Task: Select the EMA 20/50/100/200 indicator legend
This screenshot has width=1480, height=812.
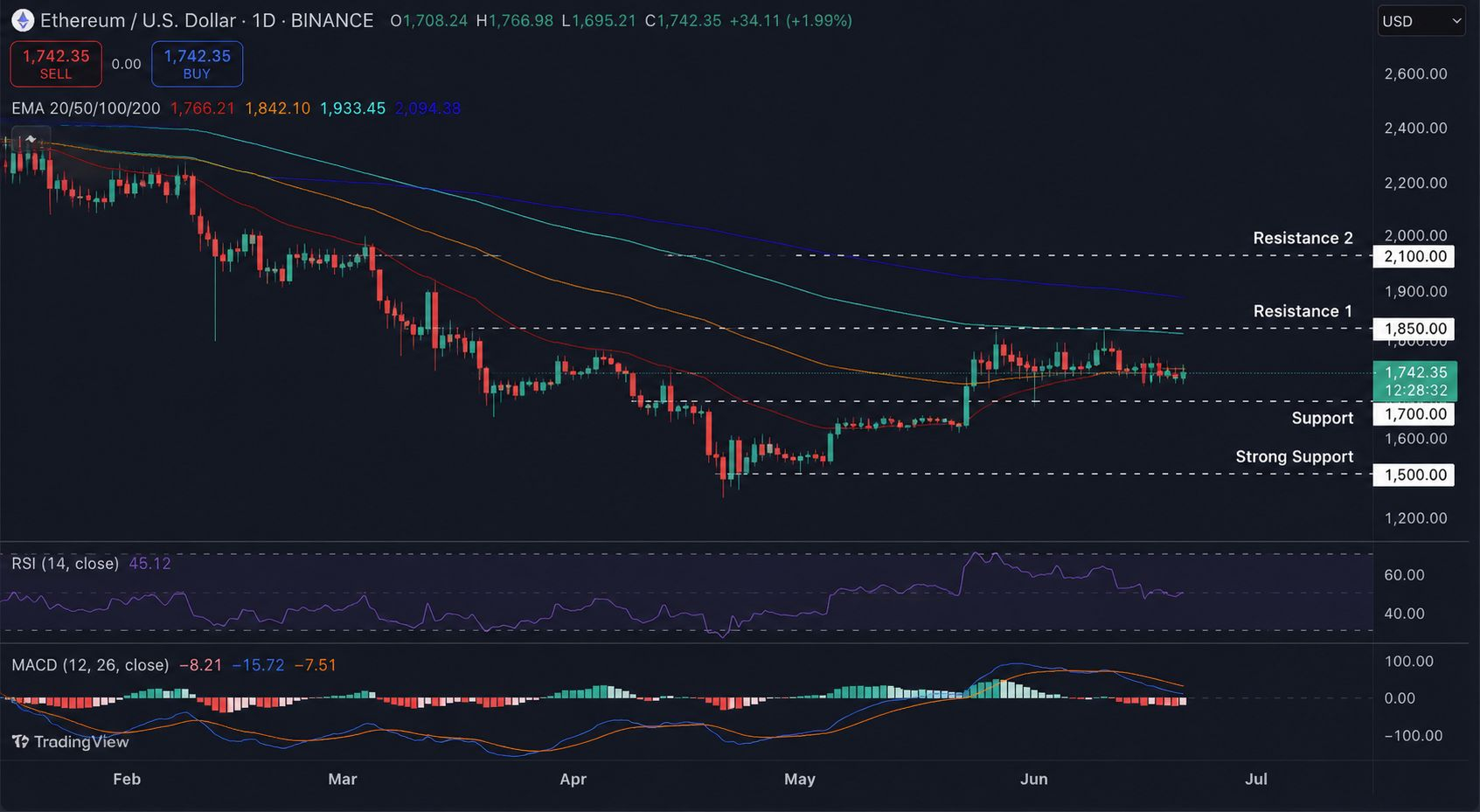Action: click(86, 108)
